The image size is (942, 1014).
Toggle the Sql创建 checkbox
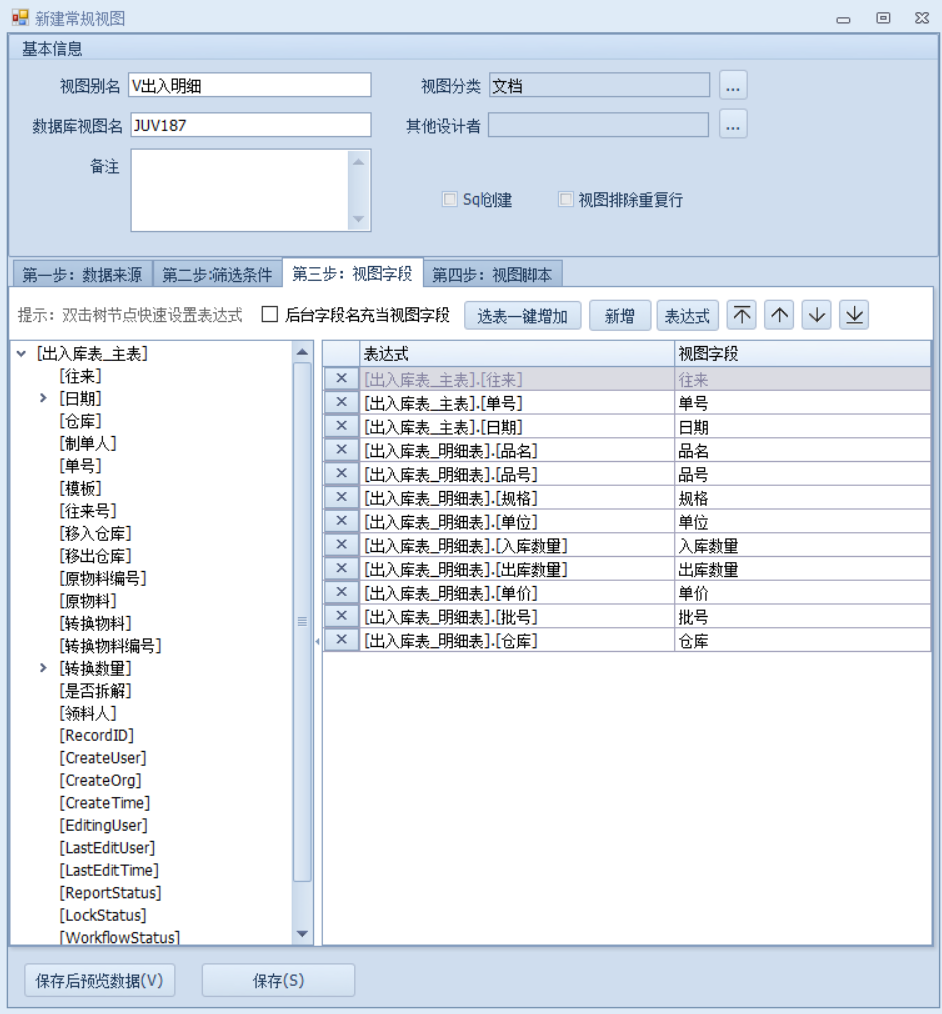click(x=450, y=200)
